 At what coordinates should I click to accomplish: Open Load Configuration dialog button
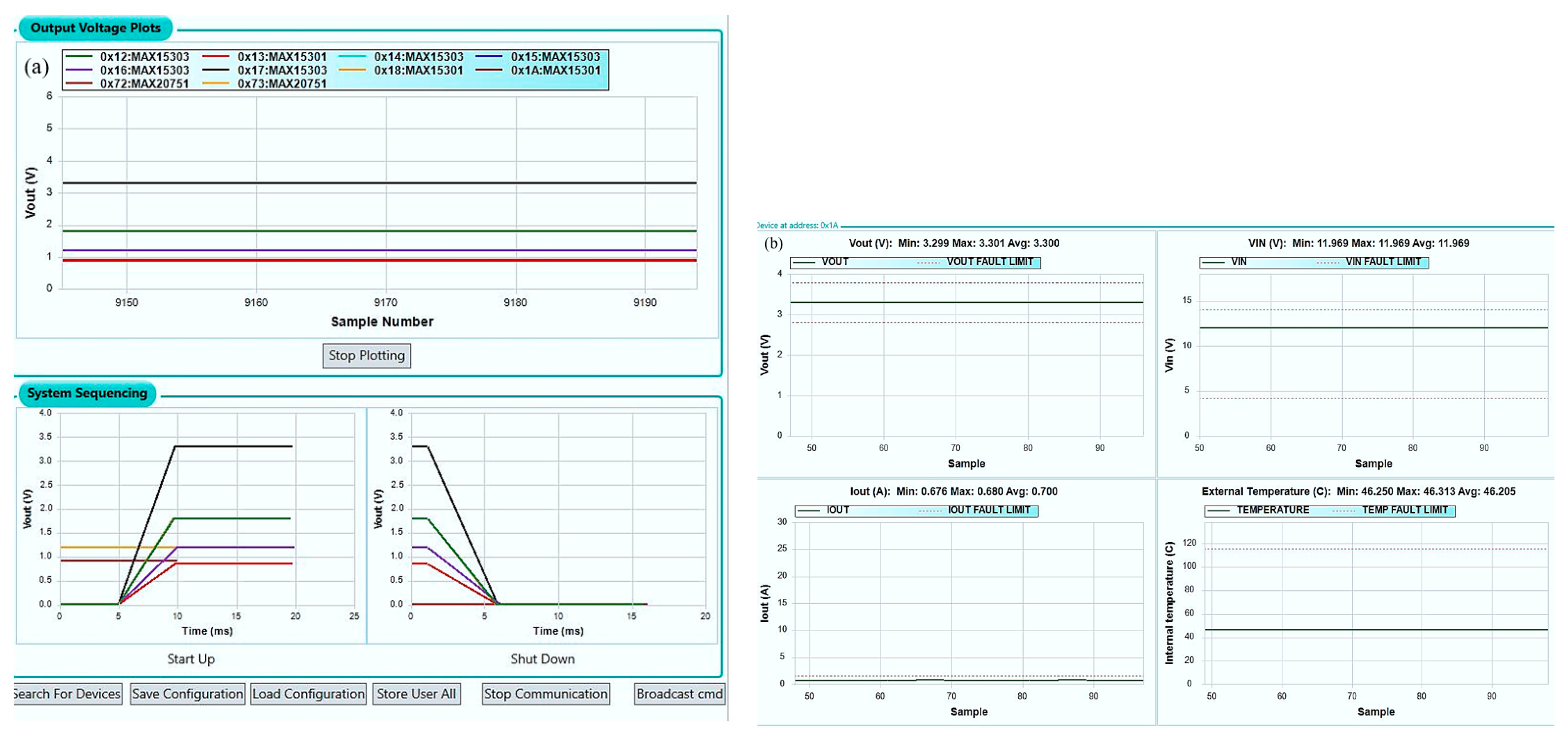click(308, 694)
